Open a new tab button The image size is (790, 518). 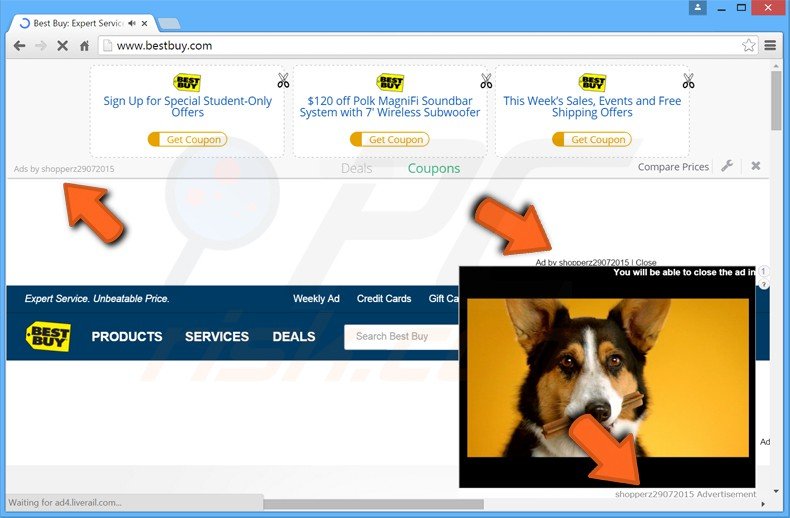169,24
